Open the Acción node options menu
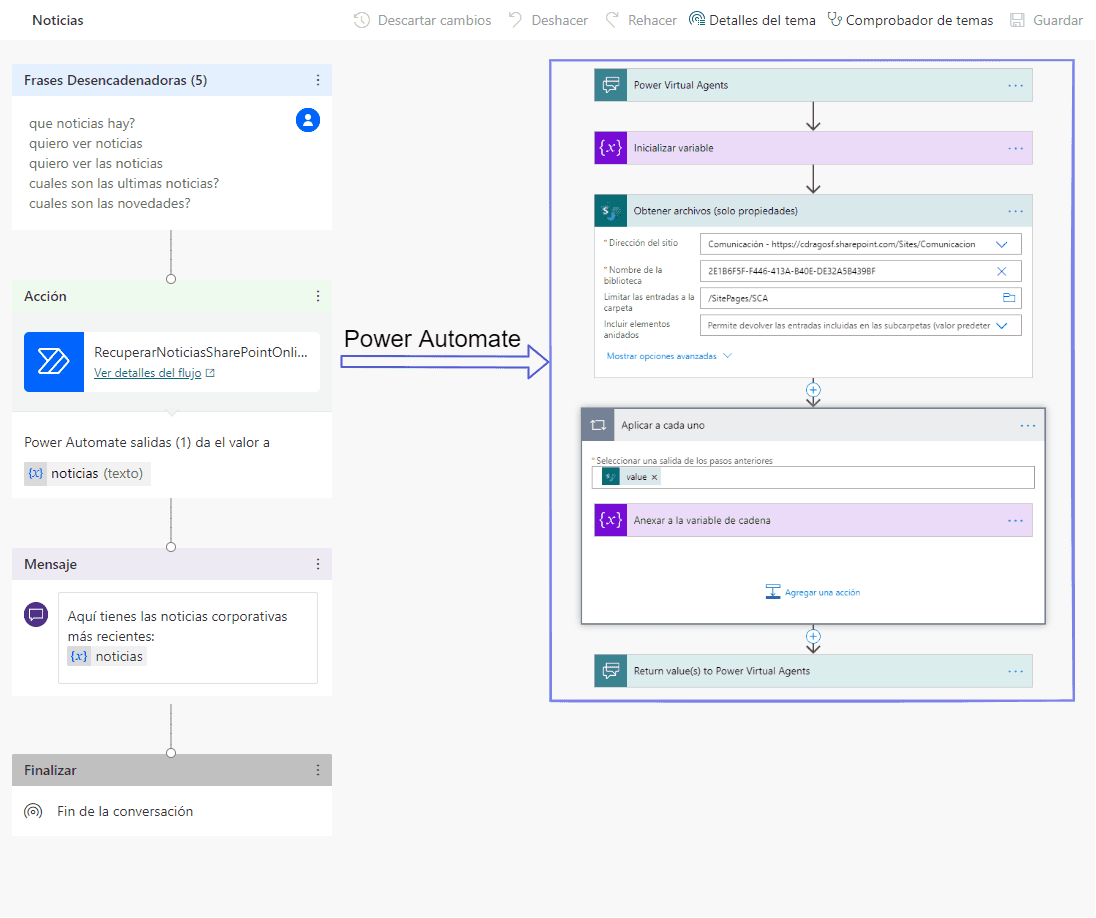Viewport: 1096px width, 918px height. 318,296
